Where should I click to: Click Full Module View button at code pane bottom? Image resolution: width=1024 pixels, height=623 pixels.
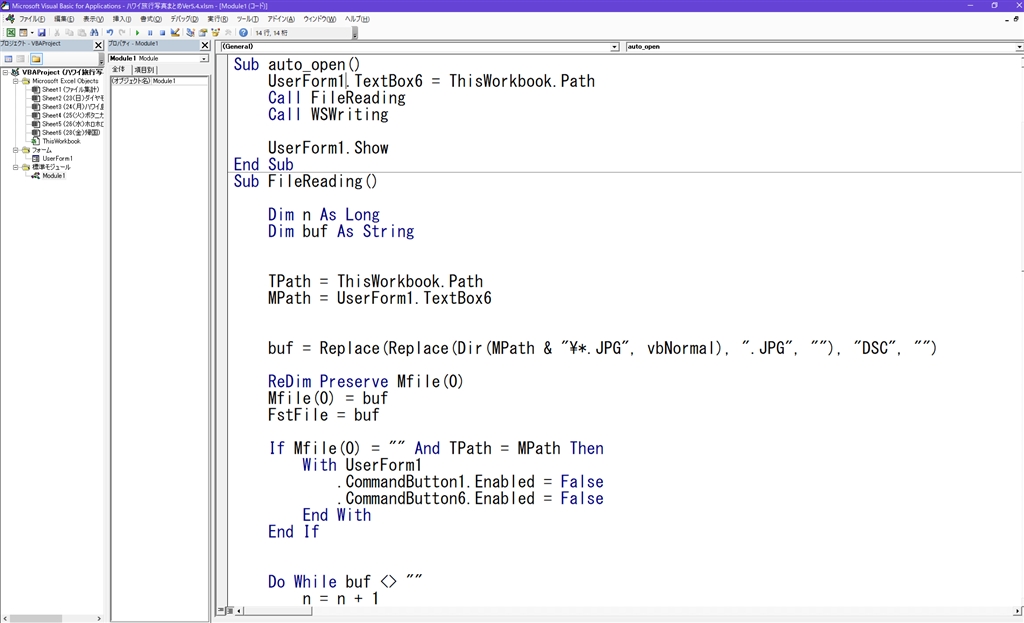[229, 611]
